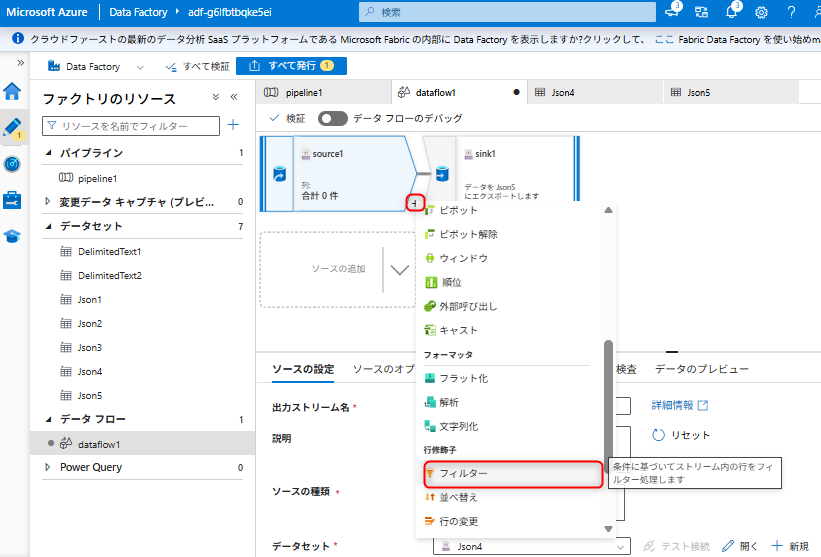Switch to the Json4 tab
This screenshot has height=557, width=821.
595,92
